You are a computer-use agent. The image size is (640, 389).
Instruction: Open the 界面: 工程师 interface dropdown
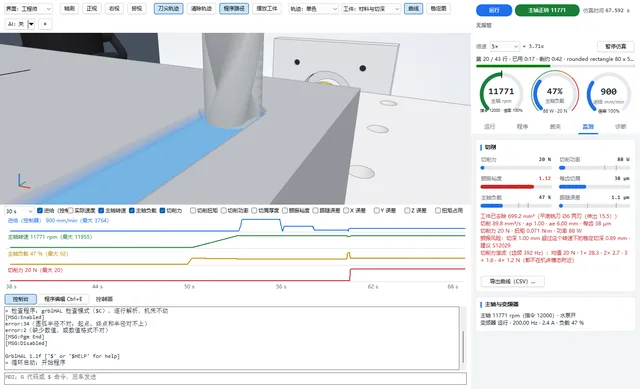[x=29, y=9]
